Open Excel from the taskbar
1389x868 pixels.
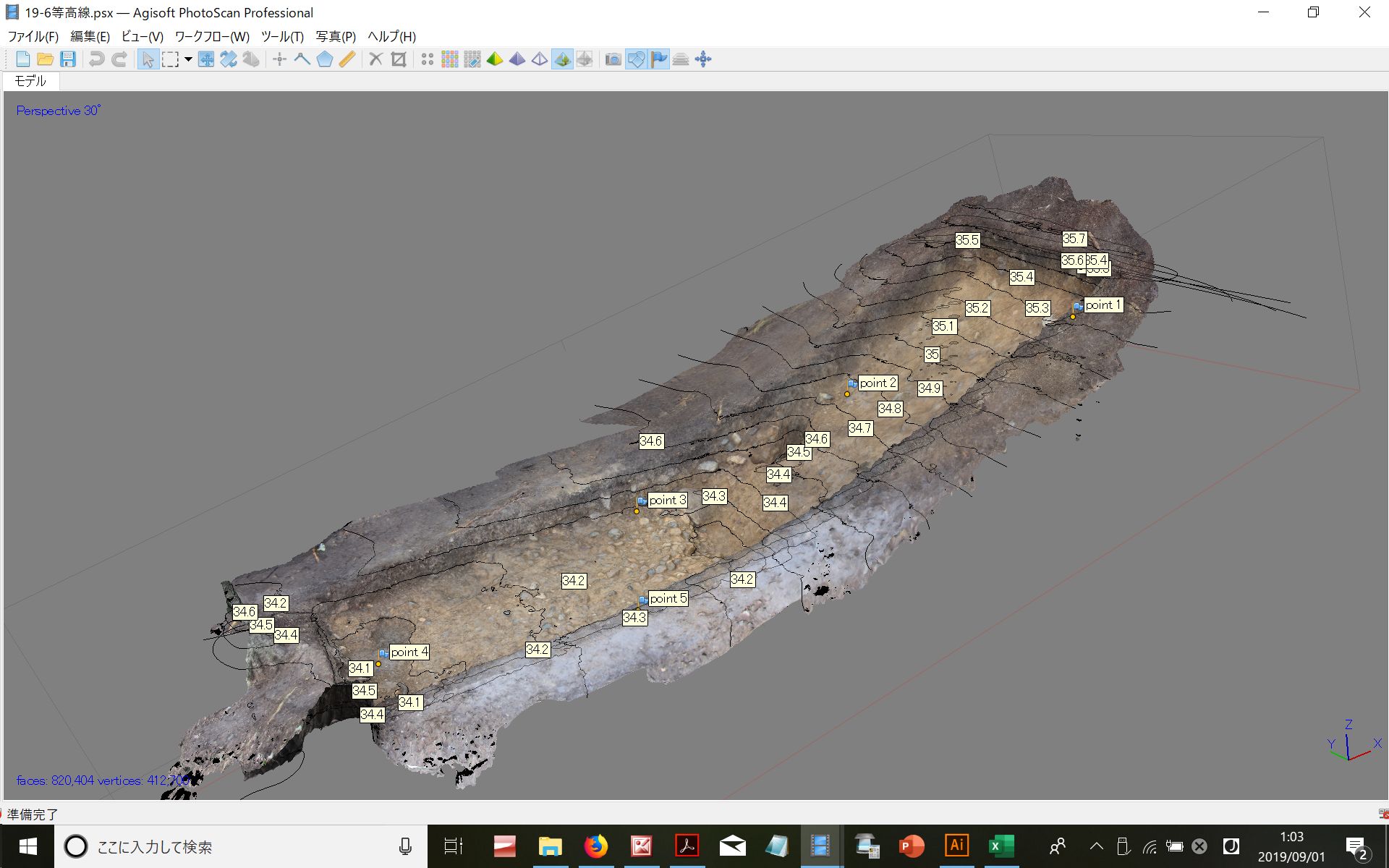click(1001, 846)
